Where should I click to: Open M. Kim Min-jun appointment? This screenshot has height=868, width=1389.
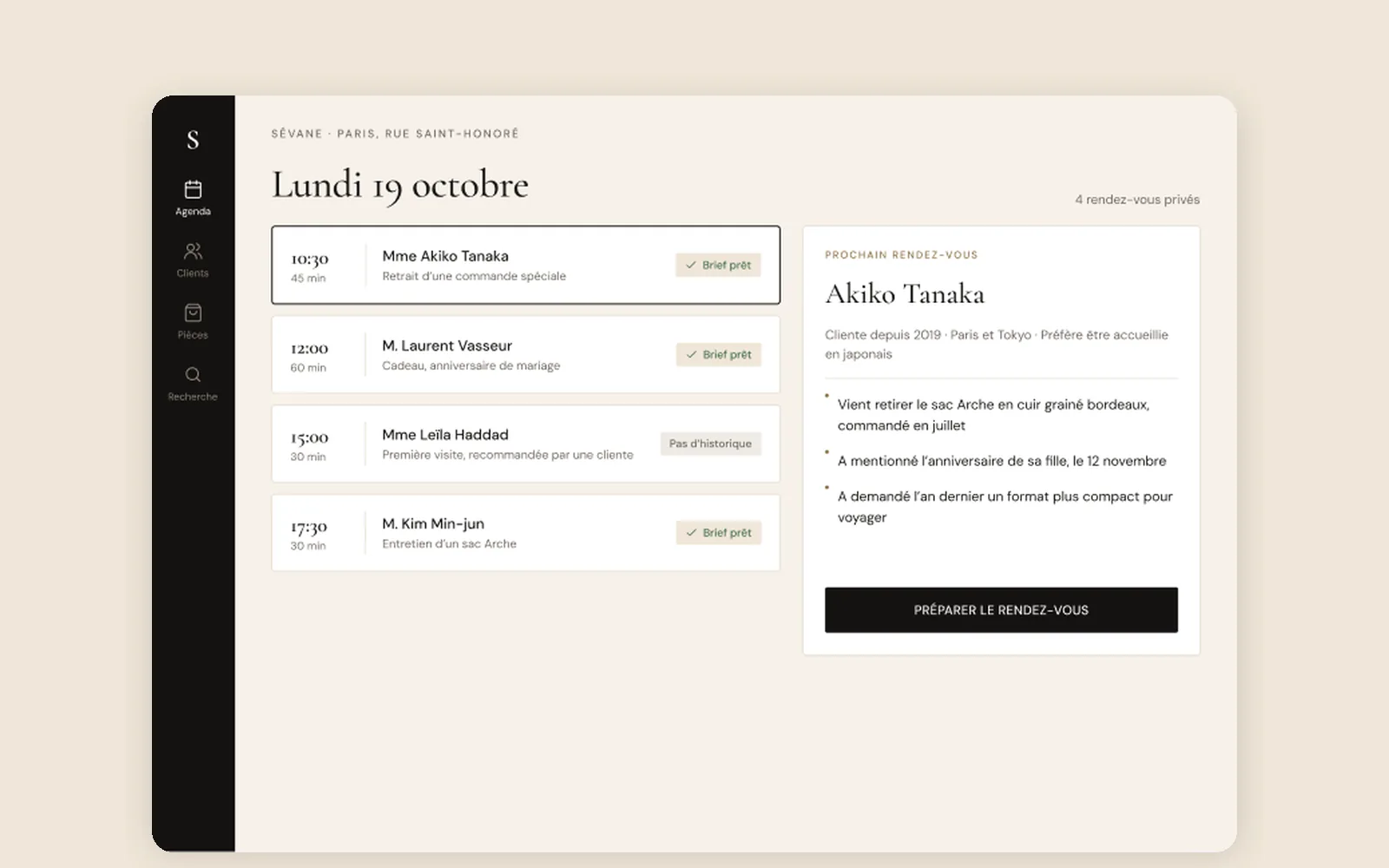point(525,533)
